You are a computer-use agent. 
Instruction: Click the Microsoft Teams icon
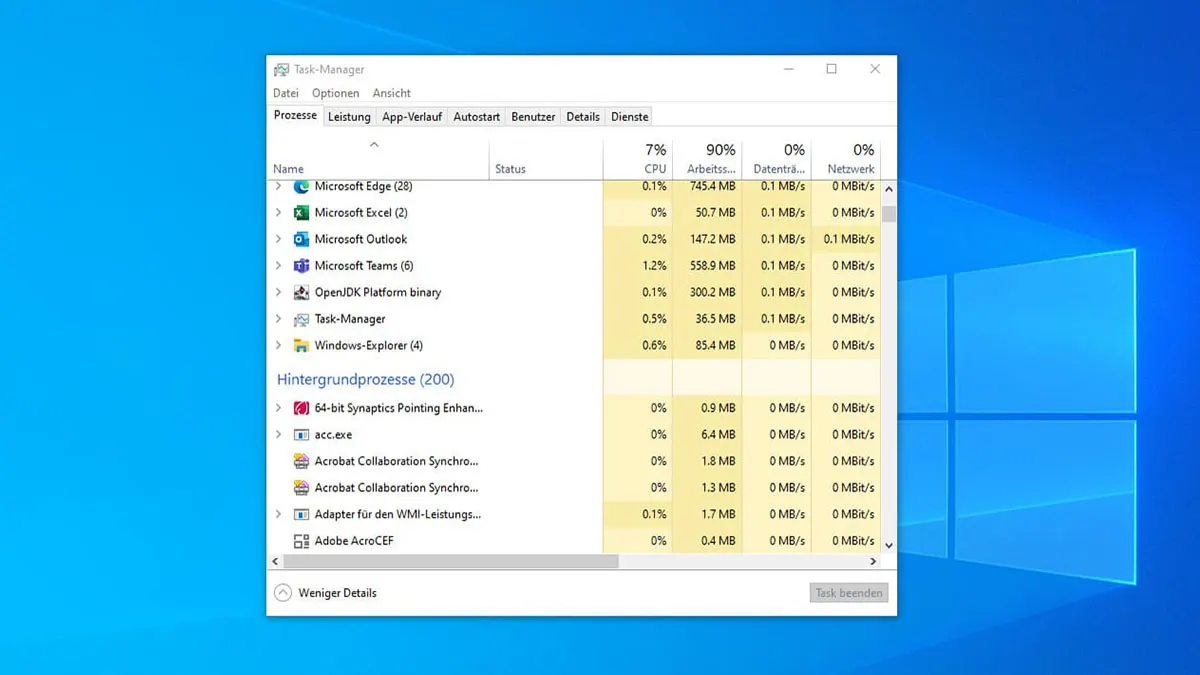click(x=302, y=265)
